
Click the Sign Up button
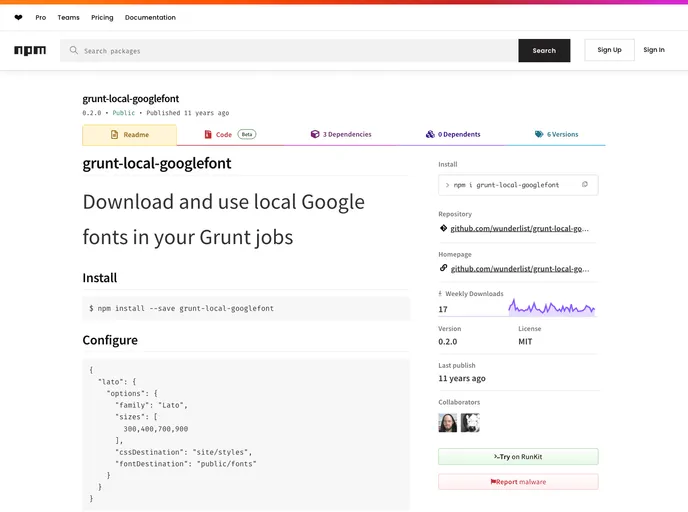point(609,50)
